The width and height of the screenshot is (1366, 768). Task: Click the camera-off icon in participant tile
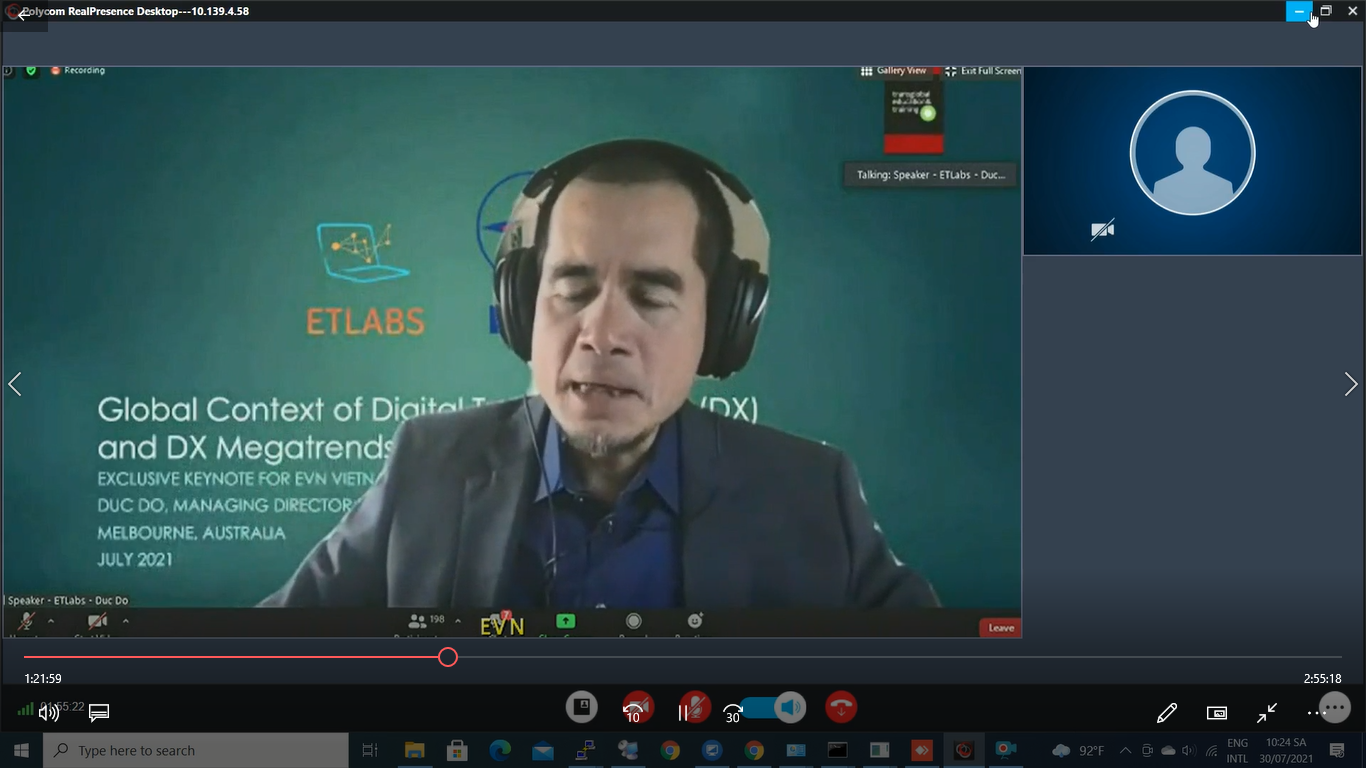point(1102,231)
